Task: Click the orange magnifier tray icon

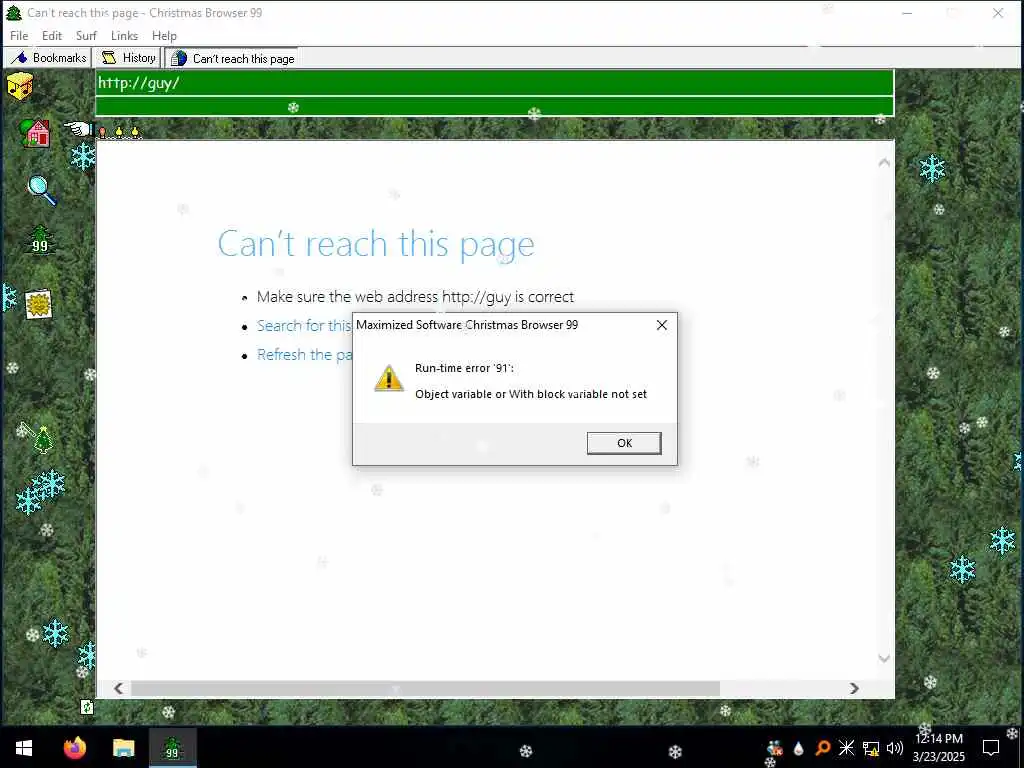Action: pos(822,748)
